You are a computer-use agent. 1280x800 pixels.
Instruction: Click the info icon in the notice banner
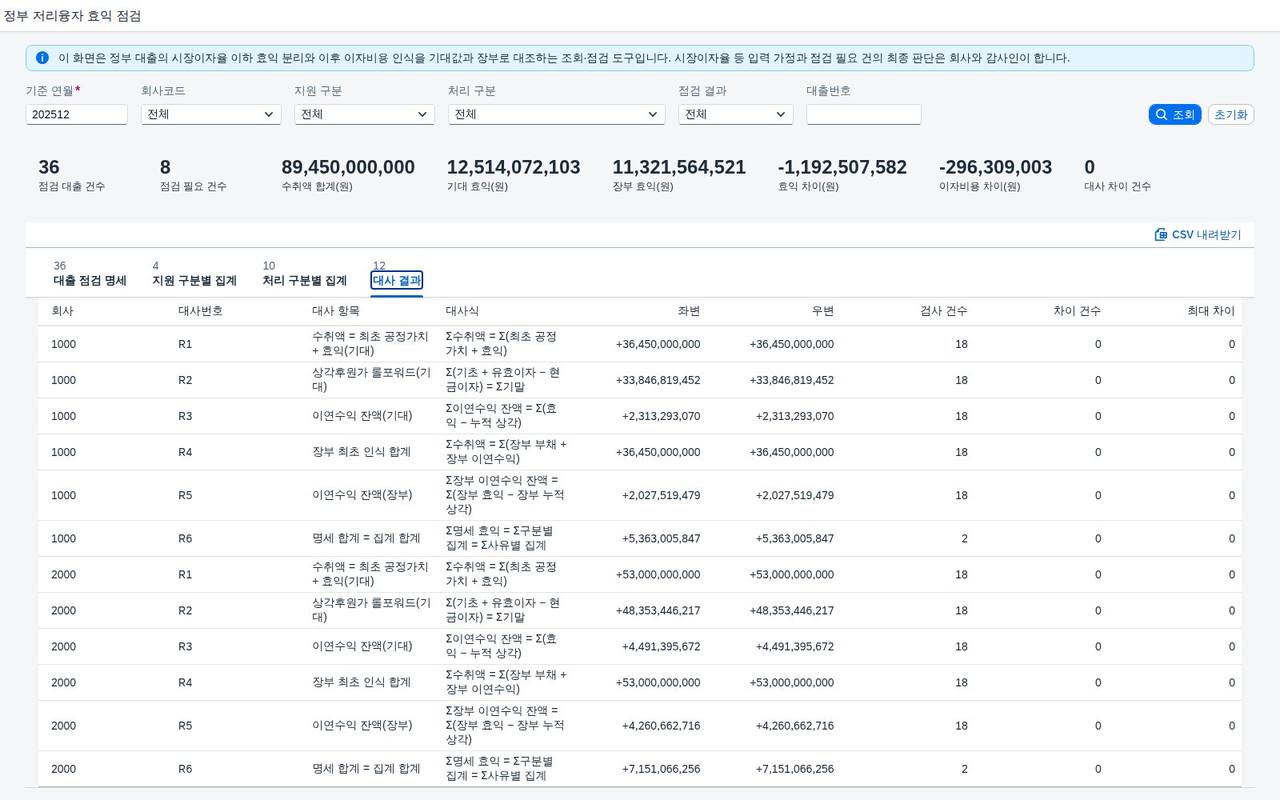pyautogui.click(x=42, y=58)
